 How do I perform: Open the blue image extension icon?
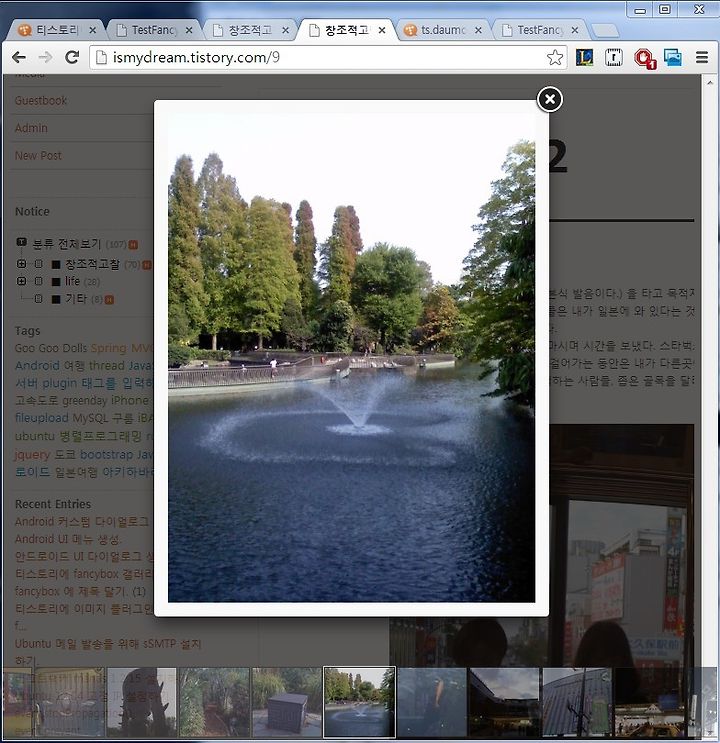point(673,57)
